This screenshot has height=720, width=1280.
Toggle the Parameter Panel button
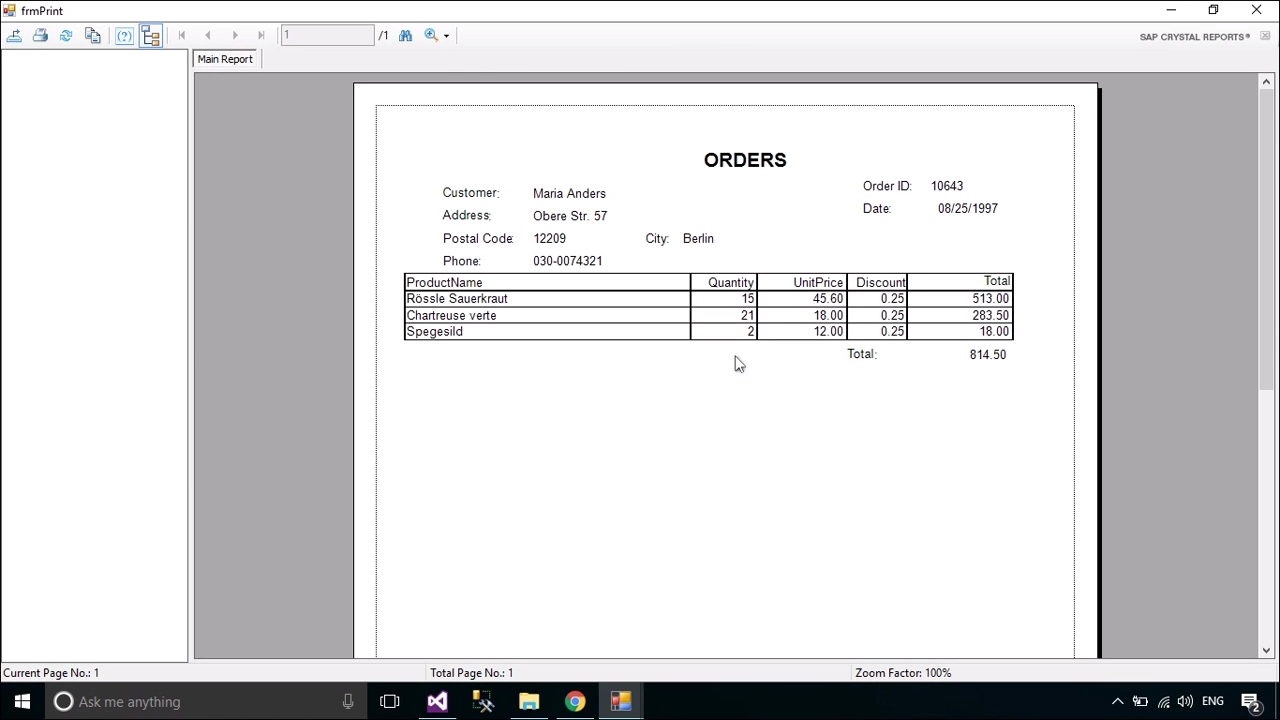point(124,36)
